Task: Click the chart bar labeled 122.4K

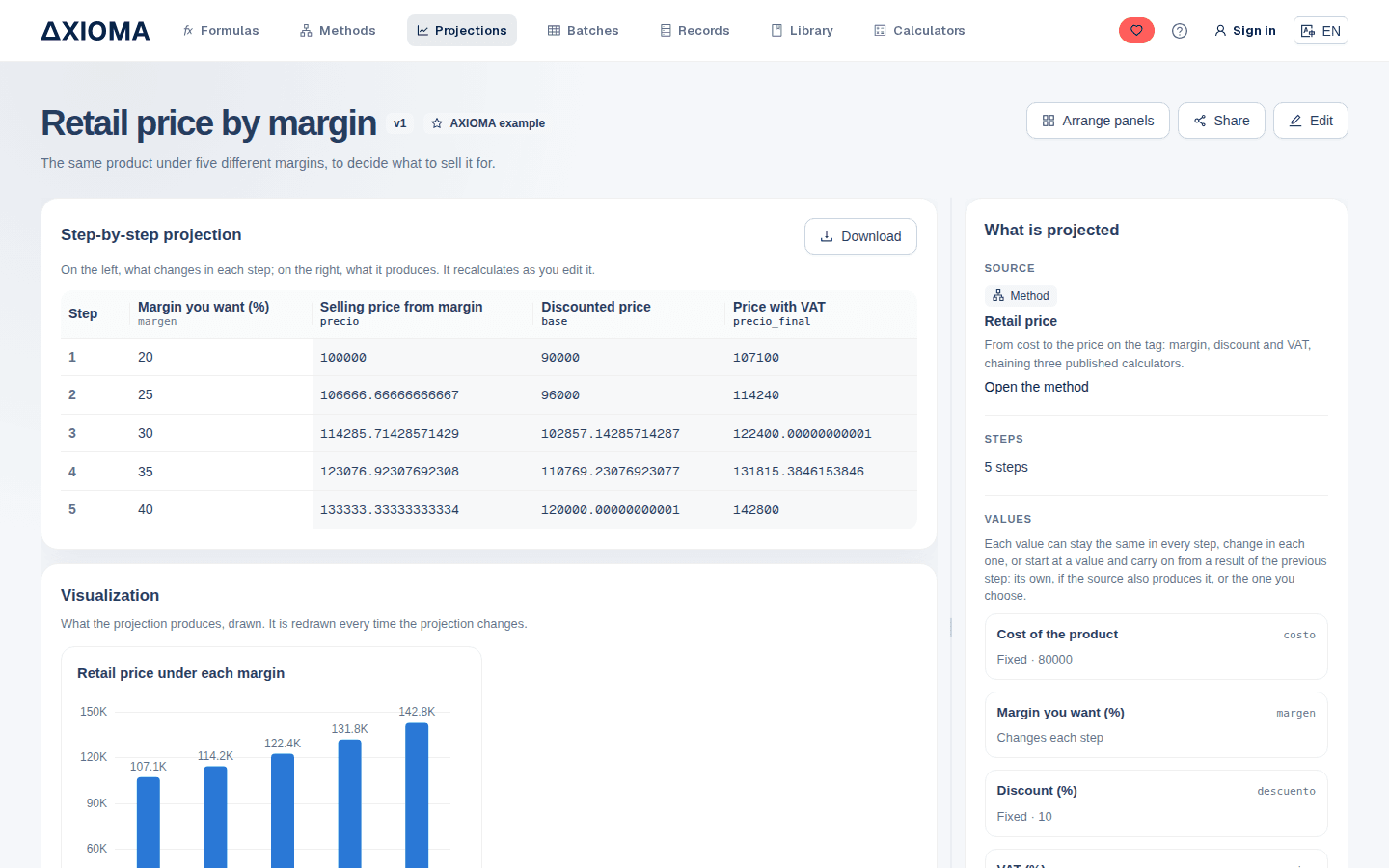Action: pyautogui.click(x=283, y=811)
